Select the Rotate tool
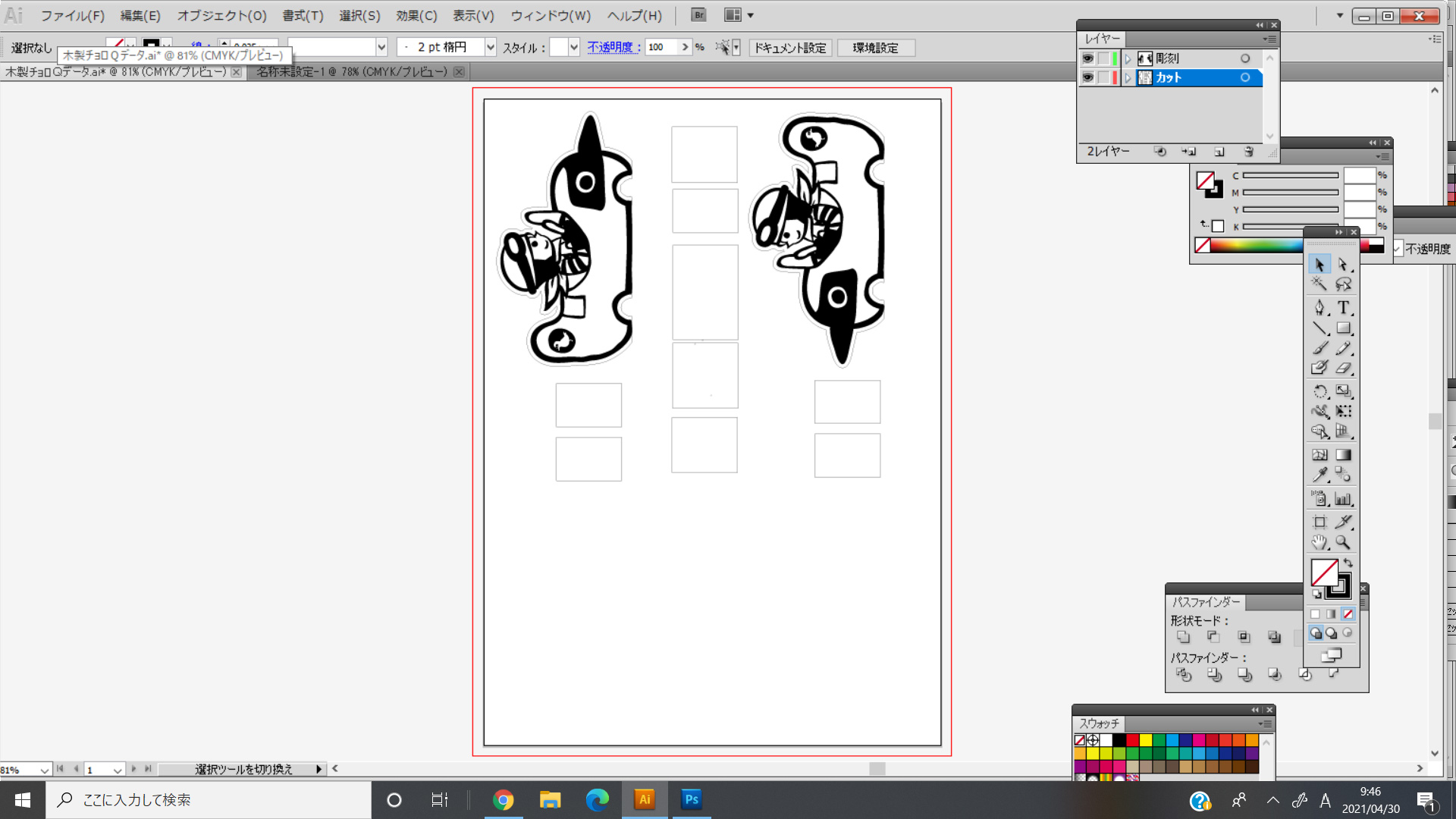The width and height of the screenshot is (1456, 819). (1319, 391)
